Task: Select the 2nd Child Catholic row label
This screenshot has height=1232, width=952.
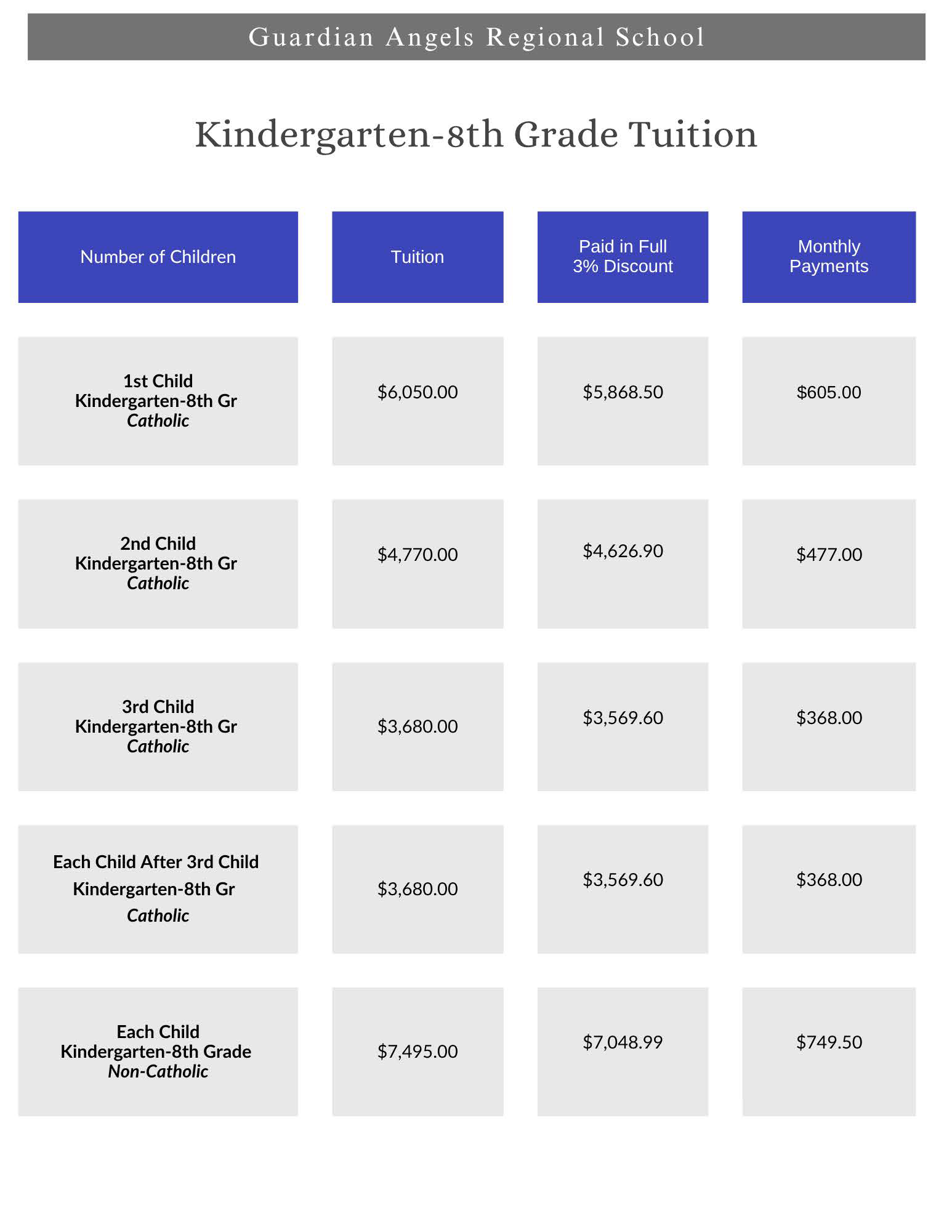Action: (x=158, y=563)
